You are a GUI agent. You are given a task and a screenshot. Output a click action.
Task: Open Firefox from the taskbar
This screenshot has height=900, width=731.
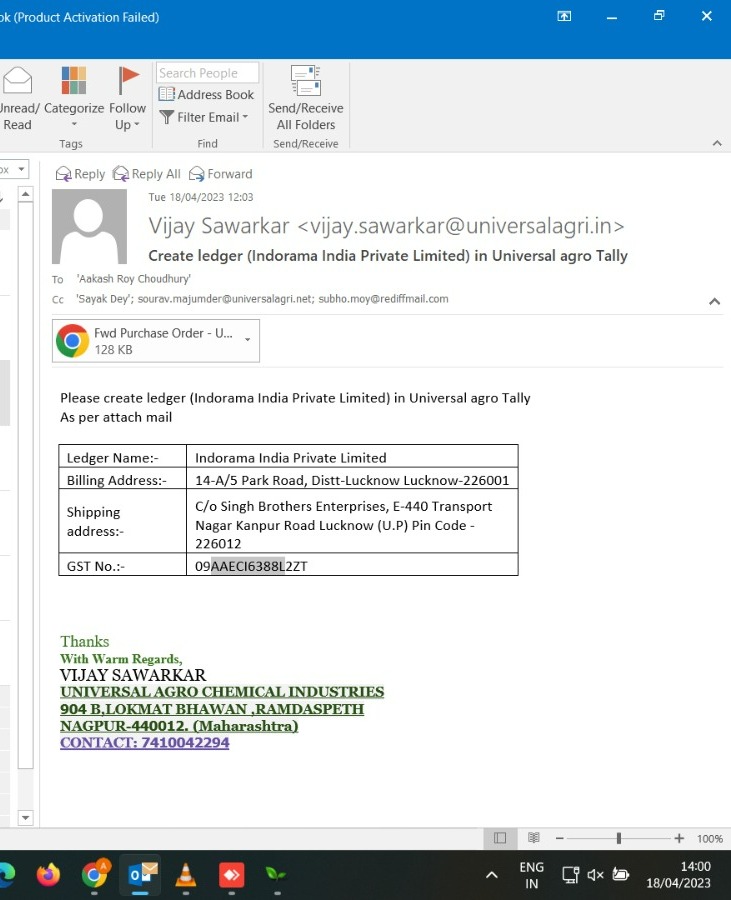pyautogui.click(x=48, y=875)
